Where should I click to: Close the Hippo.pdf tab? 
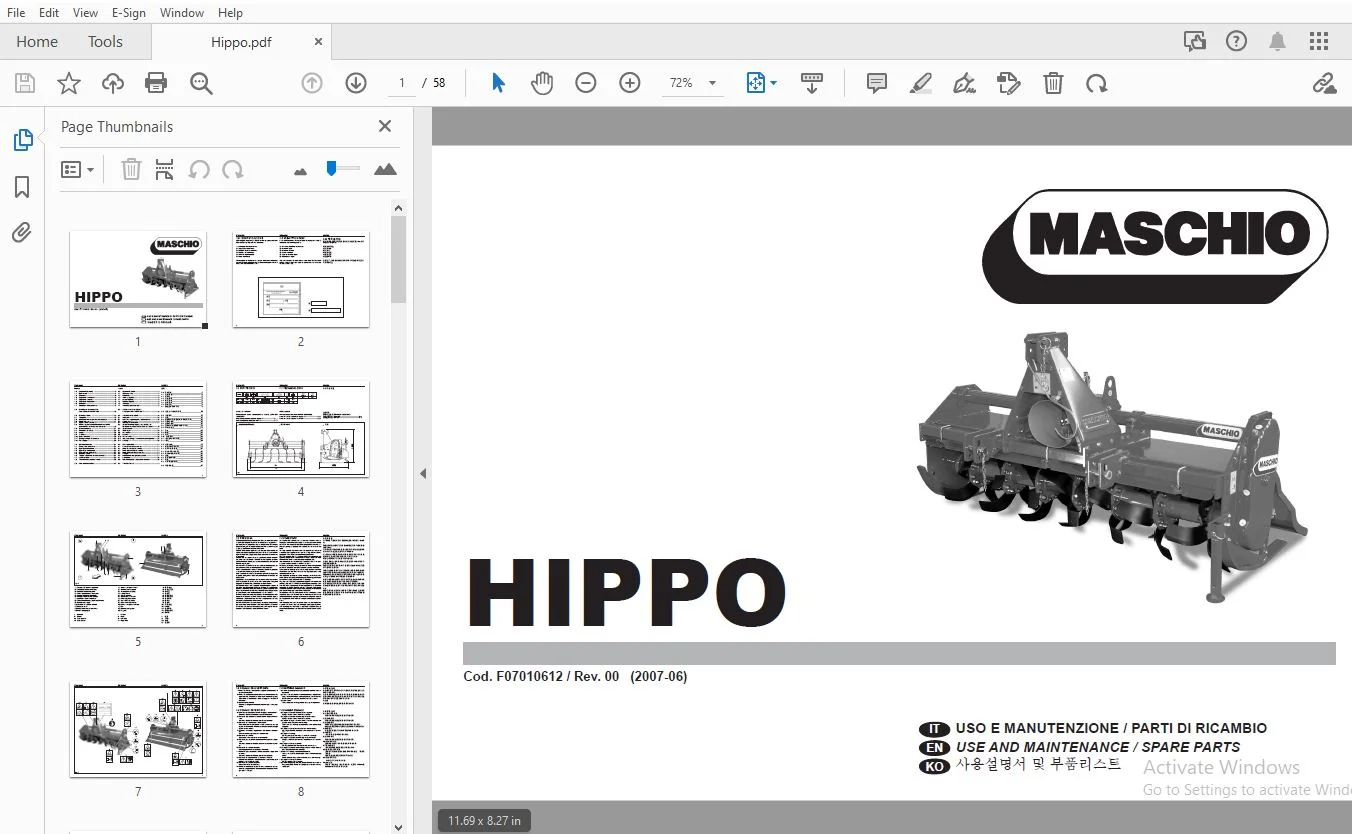pyautogui.click(x=318, y=42)
